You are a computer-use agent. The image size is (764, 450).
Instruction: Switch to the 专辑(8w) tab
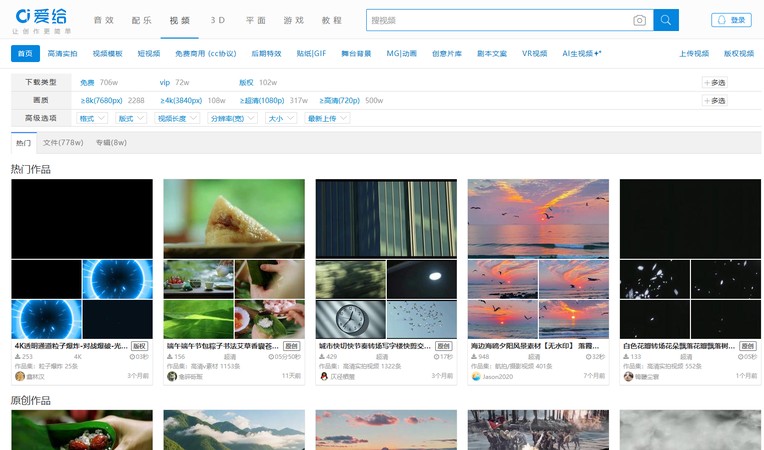click(x=111, y=143)
